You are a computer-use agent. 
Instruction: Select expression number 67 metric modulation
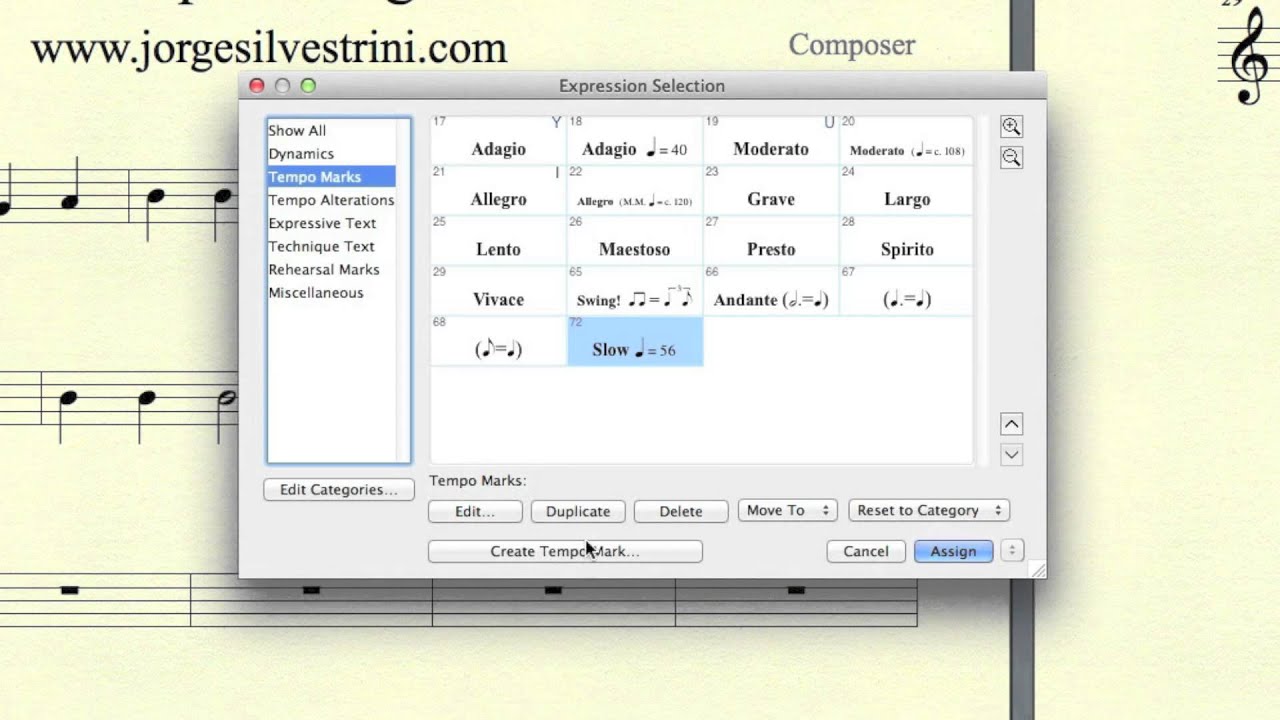click(906, 290)
